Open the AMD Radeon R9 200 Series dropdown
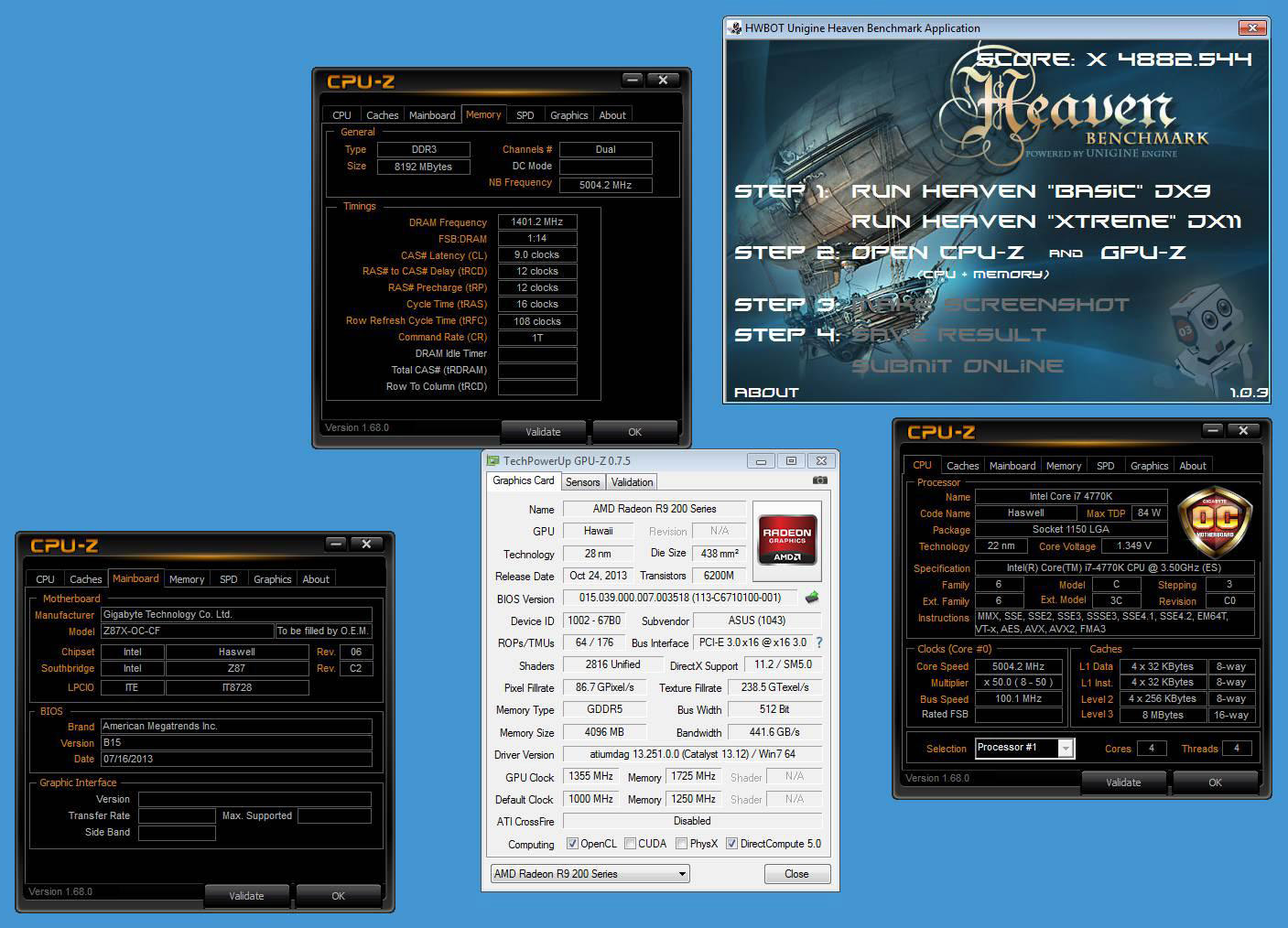 [x=590, y=874]
